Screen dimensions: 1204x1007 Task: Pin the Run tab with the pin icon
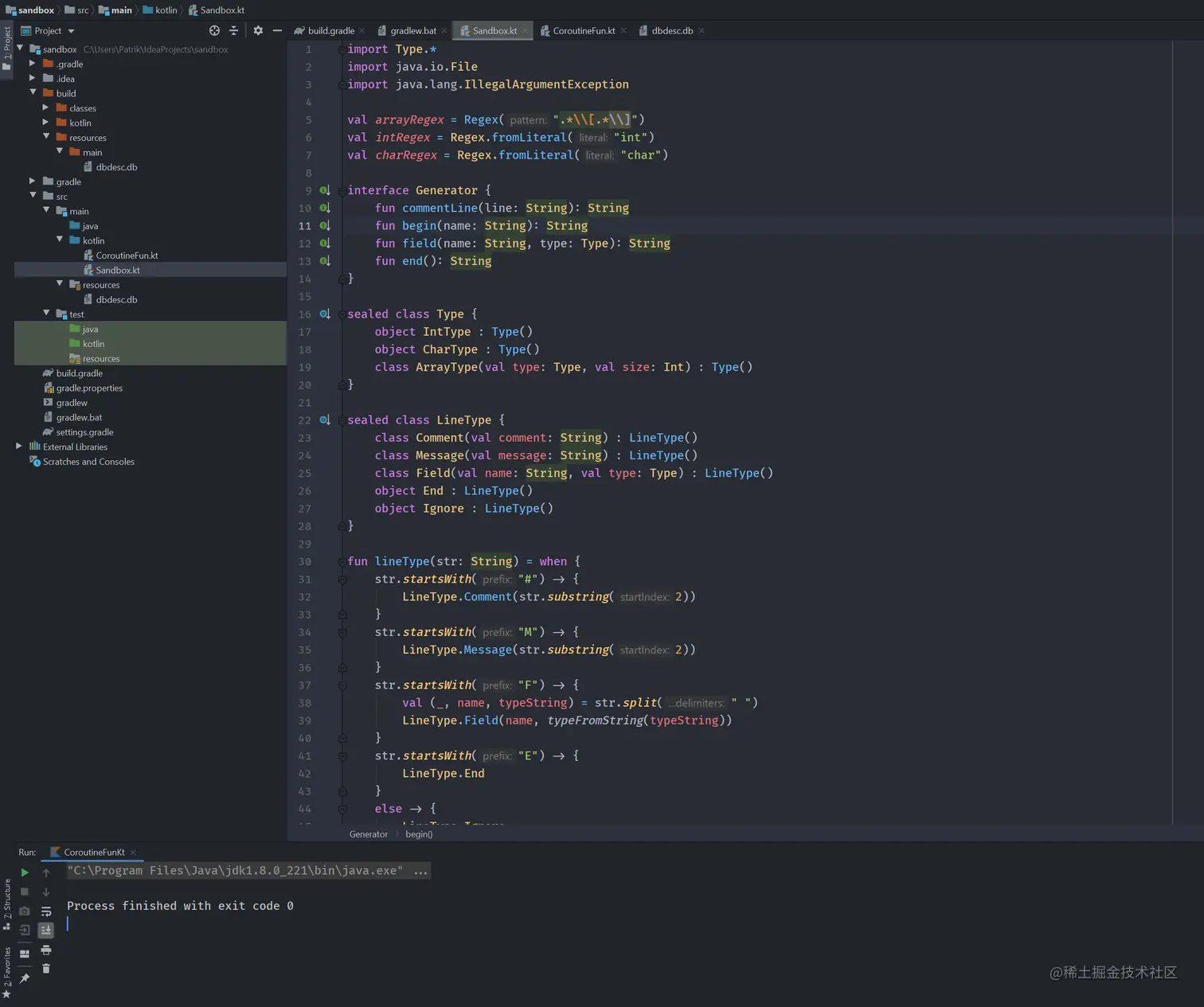pyautogui.click(x=25, y=978)
